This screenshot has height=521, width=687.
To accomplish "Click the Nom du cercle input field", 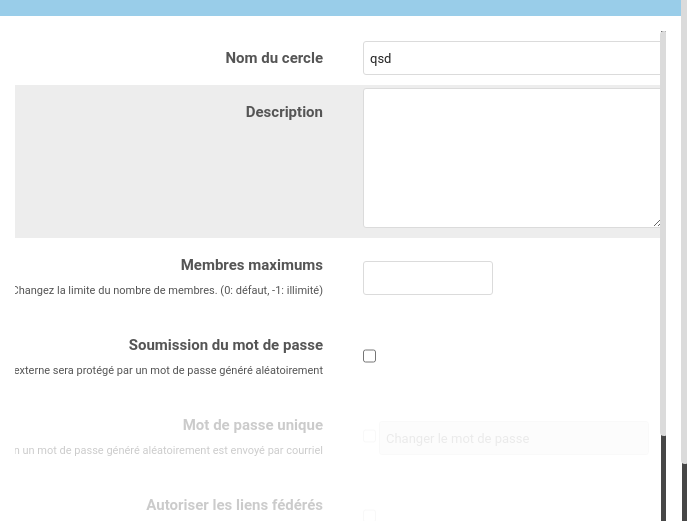I will 511,58.
